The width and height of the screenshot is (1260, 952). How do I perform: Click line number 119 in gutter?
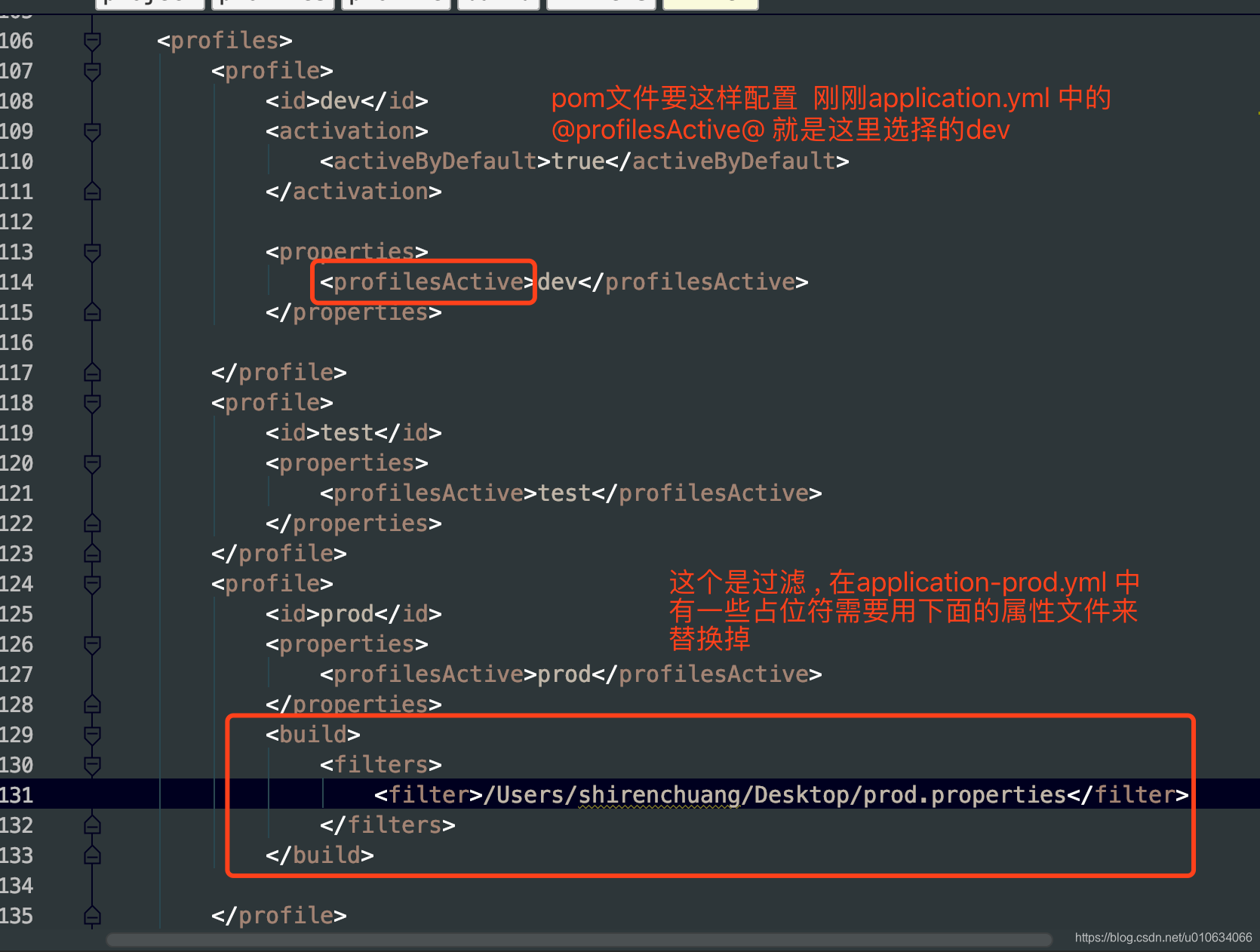click(17, 433)
